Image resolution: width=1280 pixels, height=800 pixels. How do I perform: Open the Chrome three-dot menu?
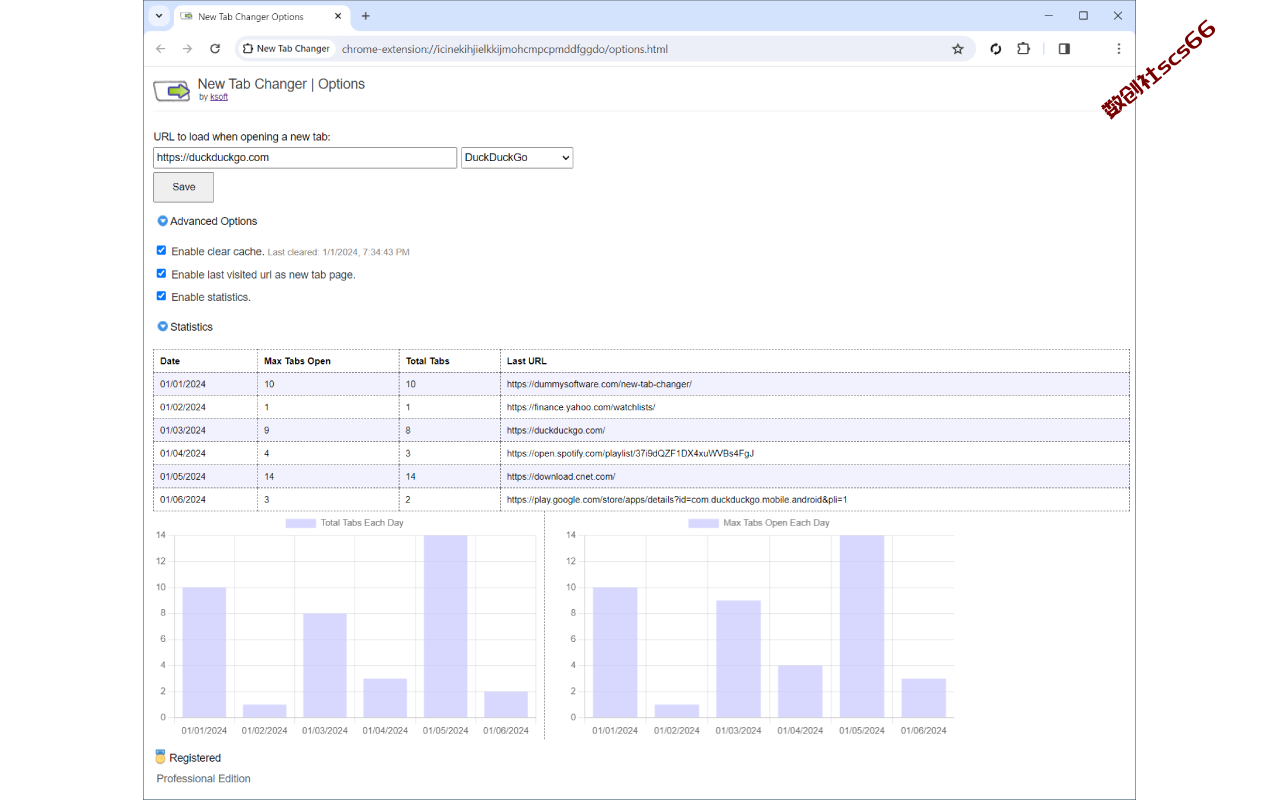tap(1118, 49)
